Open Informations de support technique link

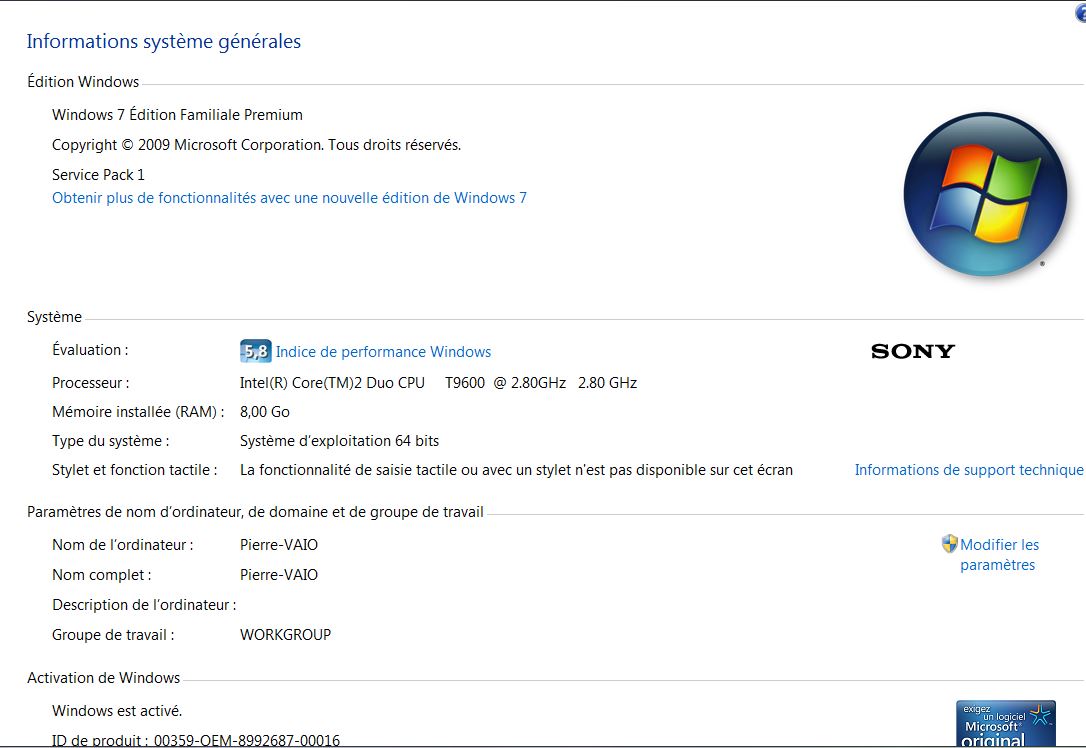[x=969, y=470]
